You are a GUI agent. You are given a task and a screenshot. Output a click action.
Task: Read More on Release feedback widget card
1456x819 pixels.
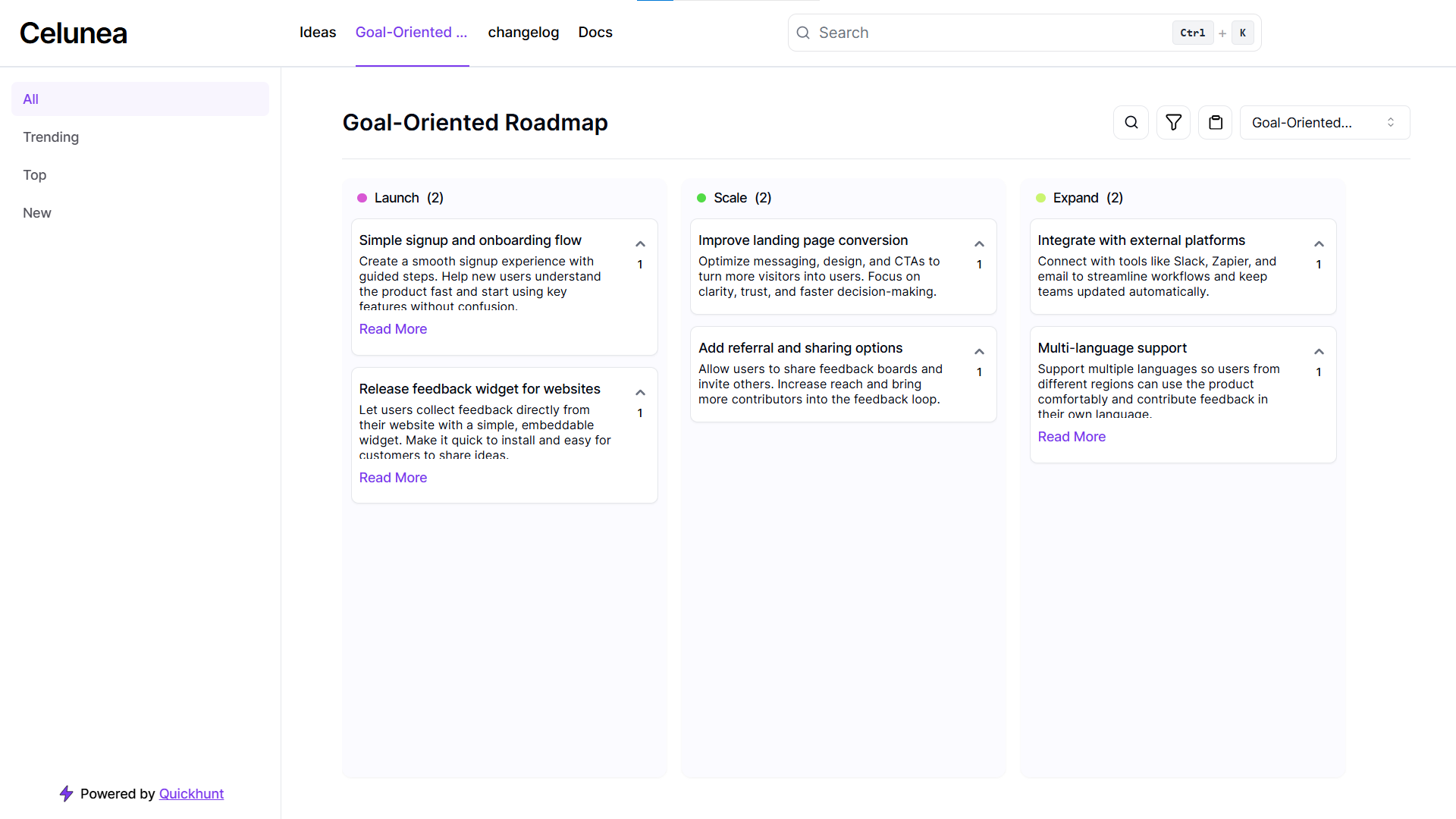[x=393, y=478]
